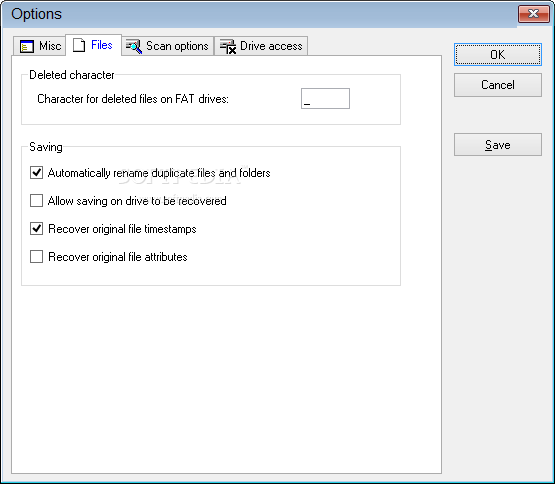
Task: Open the Drive access tab
Action: (x=261, y=46)
